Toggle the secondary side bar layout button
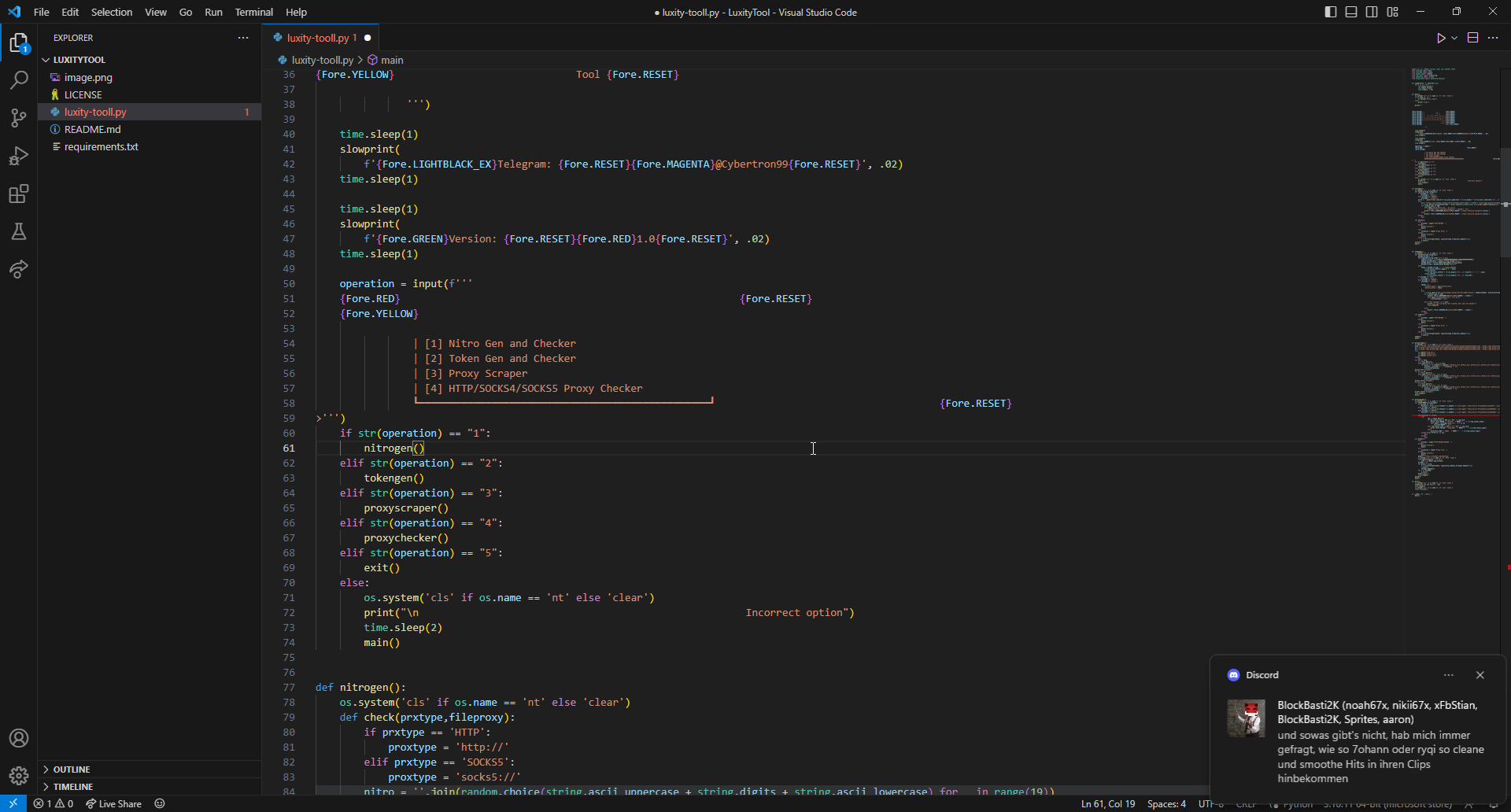Viewport: 1511px width, 812px height. [x=1372, y=12]
